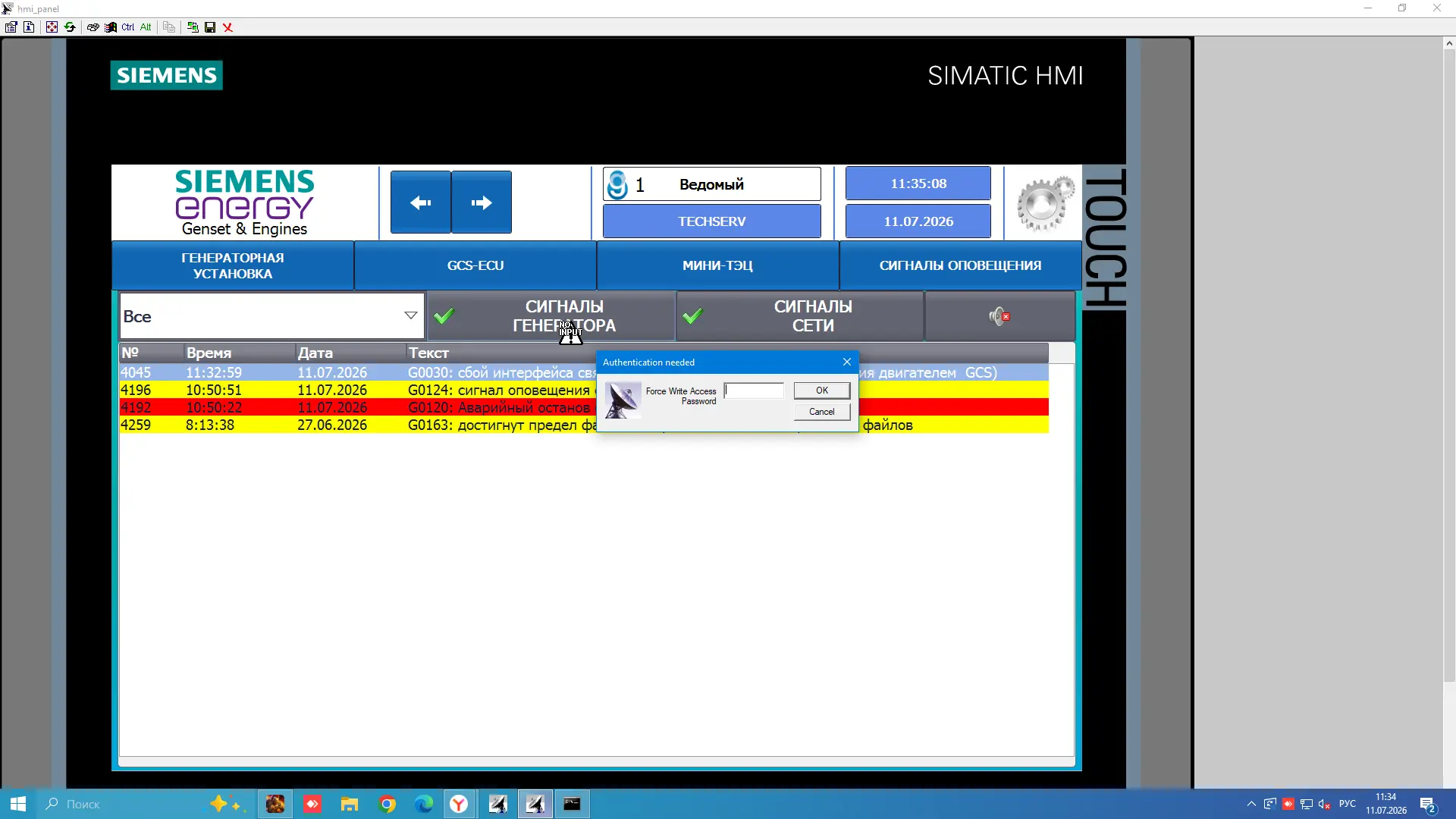
Task: Open new connection toolbar icon
Action: (193, 27)
